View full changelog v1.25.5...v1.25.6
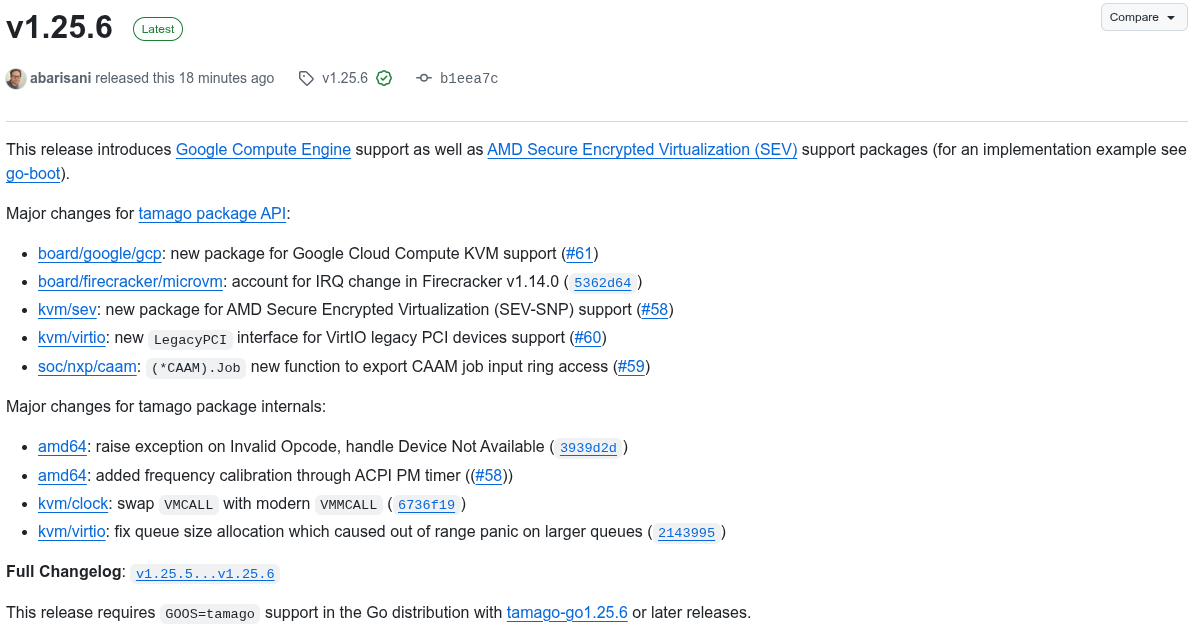The image size is (1194, 637). tap(205, 574)
